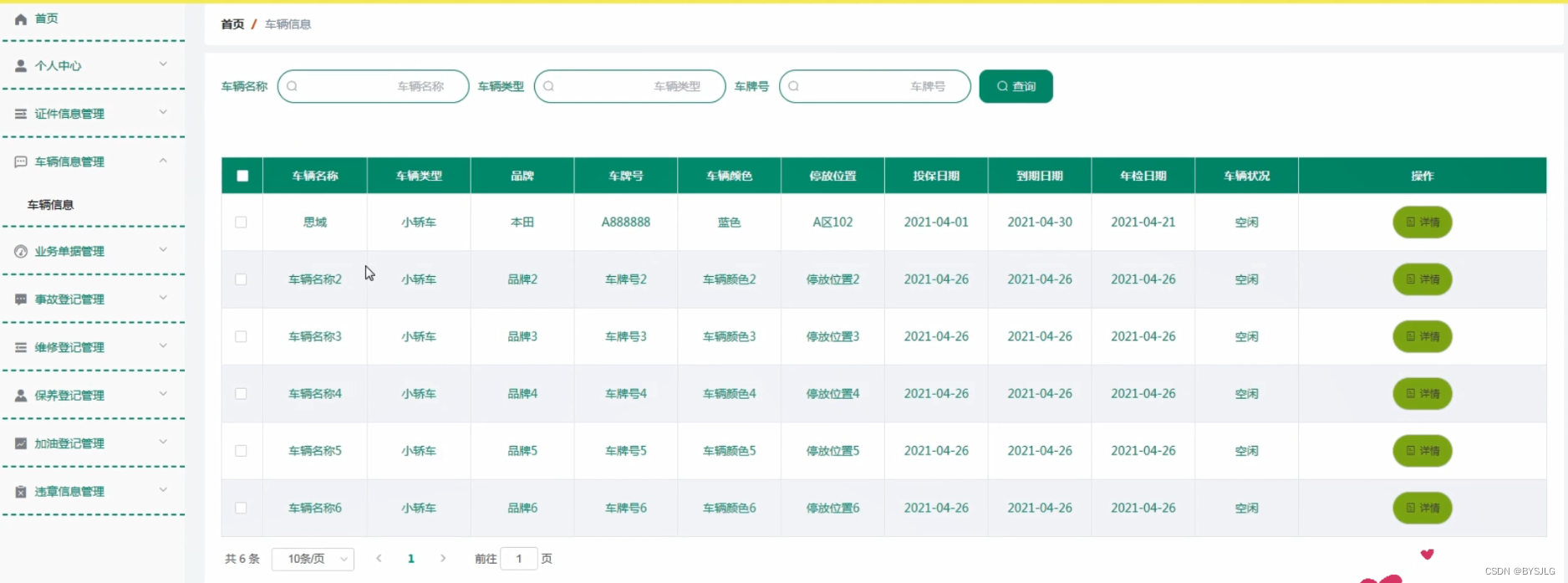
Task: Open 详情 for 车辆名称4 row
Action: point(1422,393)
